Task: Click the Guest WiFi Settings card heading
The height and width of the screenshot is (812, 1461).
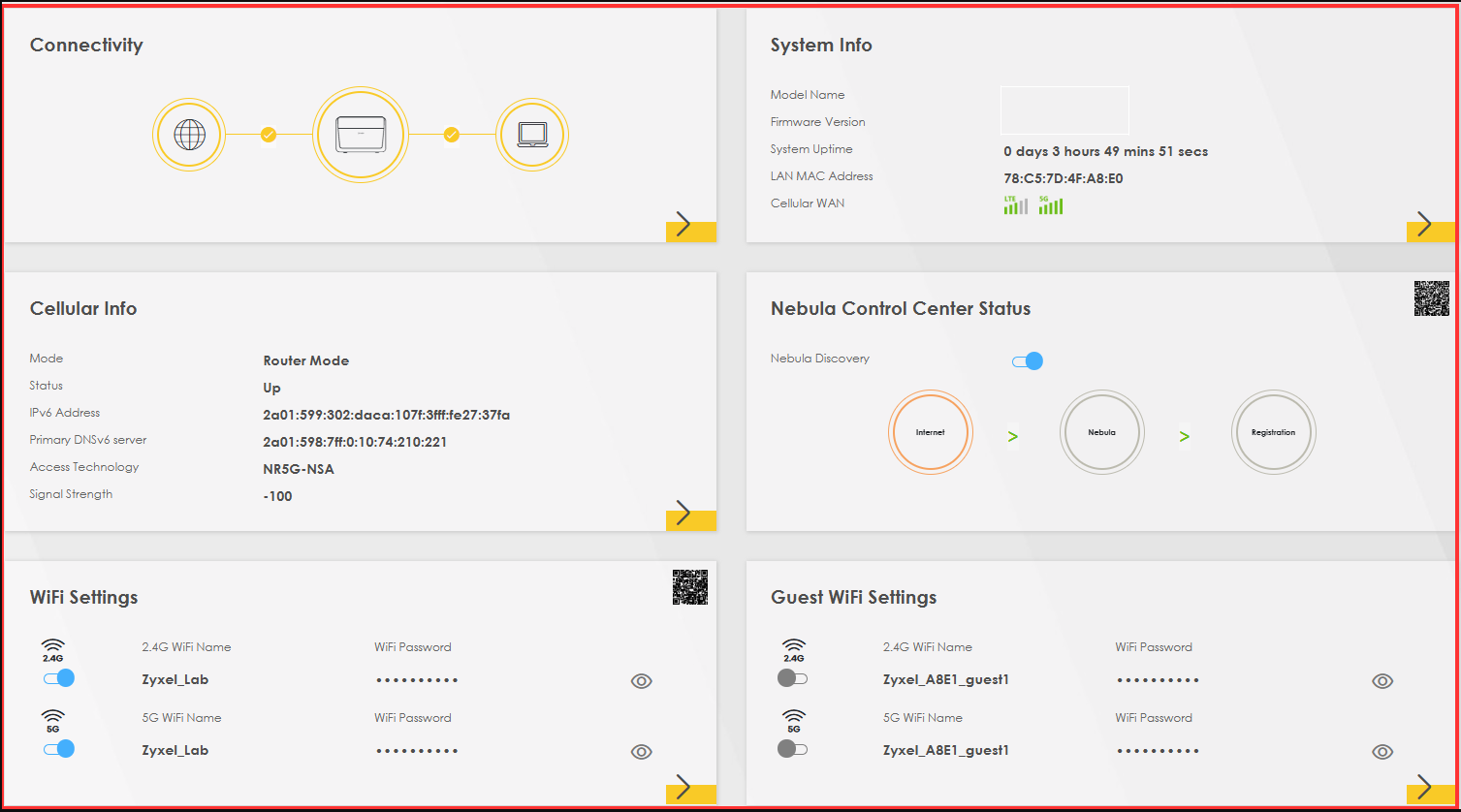Action: click(x=854, y=598)
